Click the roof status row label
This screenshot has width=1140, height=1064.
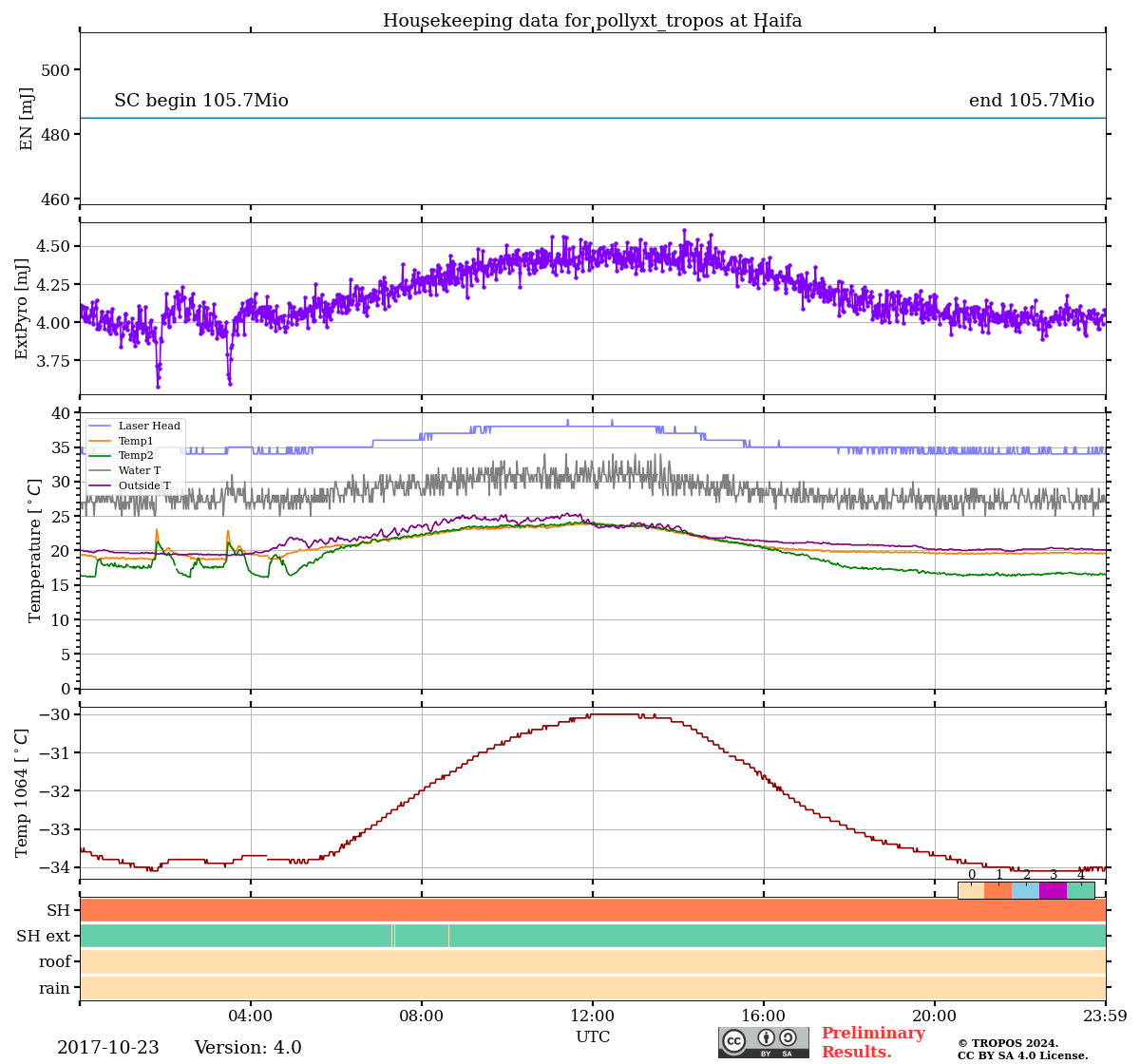[x=54, y=962]
